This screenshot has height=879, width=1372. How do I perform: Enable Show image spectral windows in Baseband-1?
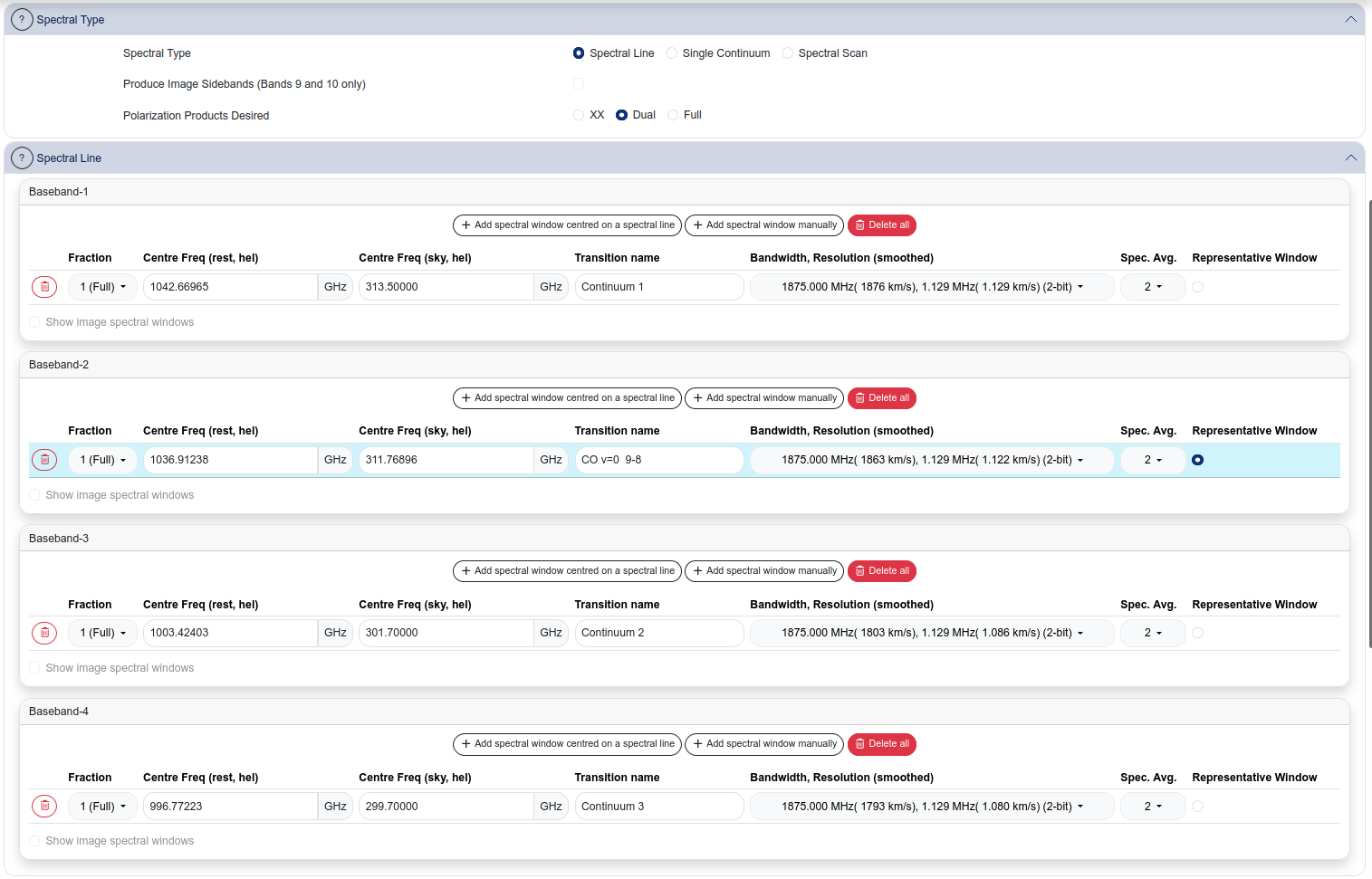tap(34, 322)
